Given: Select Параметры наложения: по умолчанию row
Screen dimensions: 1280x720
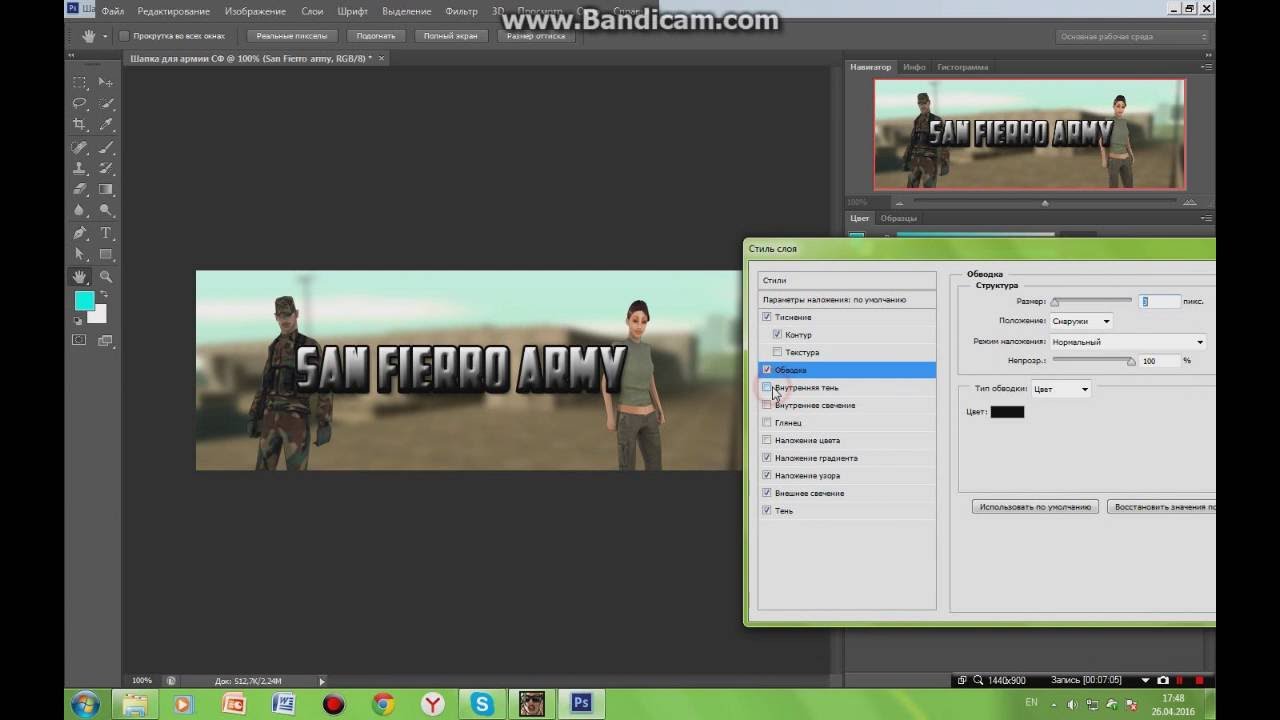Looking at the screenshot, I should click(x=846, y=299).
